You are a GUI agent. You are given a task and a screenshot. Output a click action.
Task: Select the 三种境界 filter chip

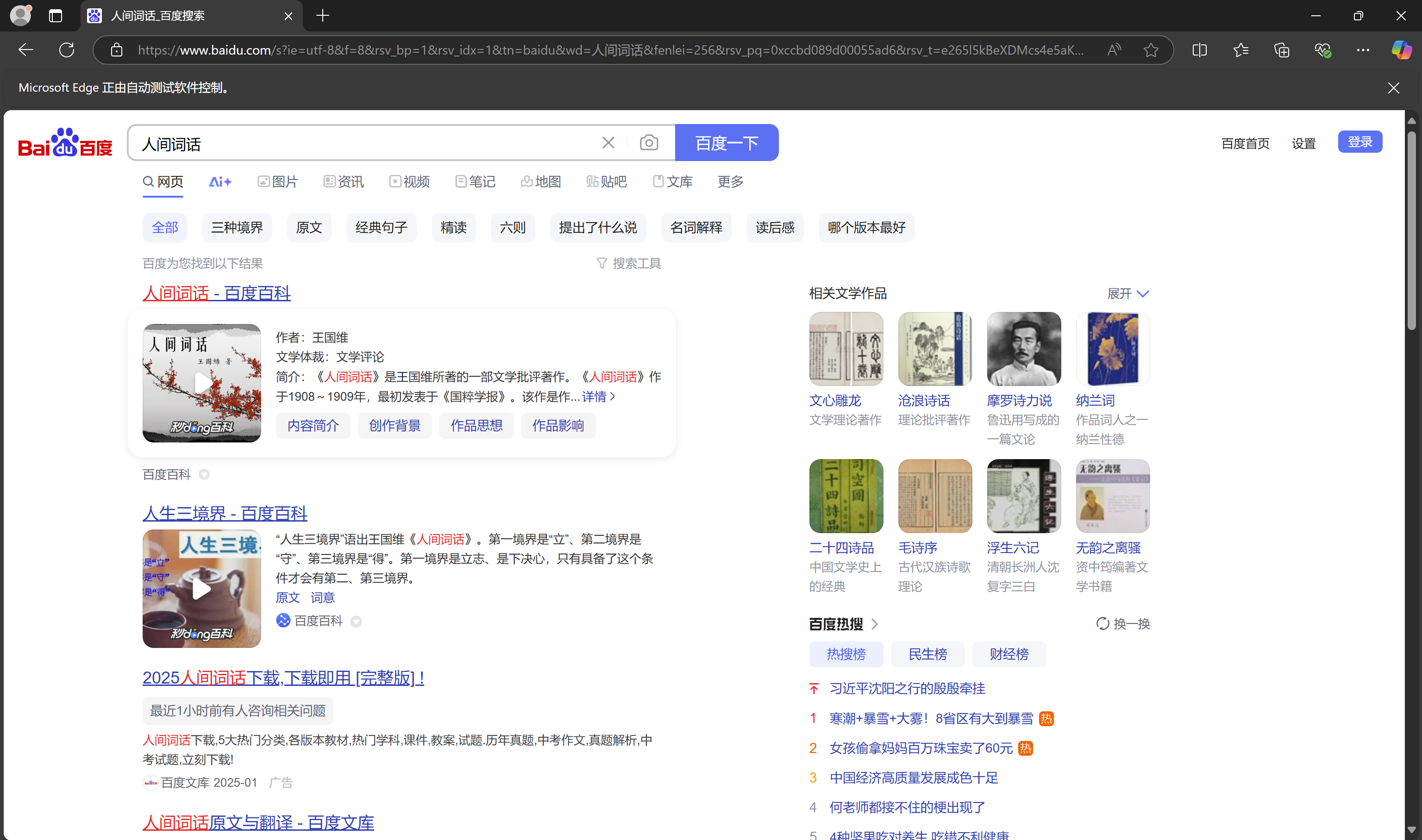click(237, 228)
